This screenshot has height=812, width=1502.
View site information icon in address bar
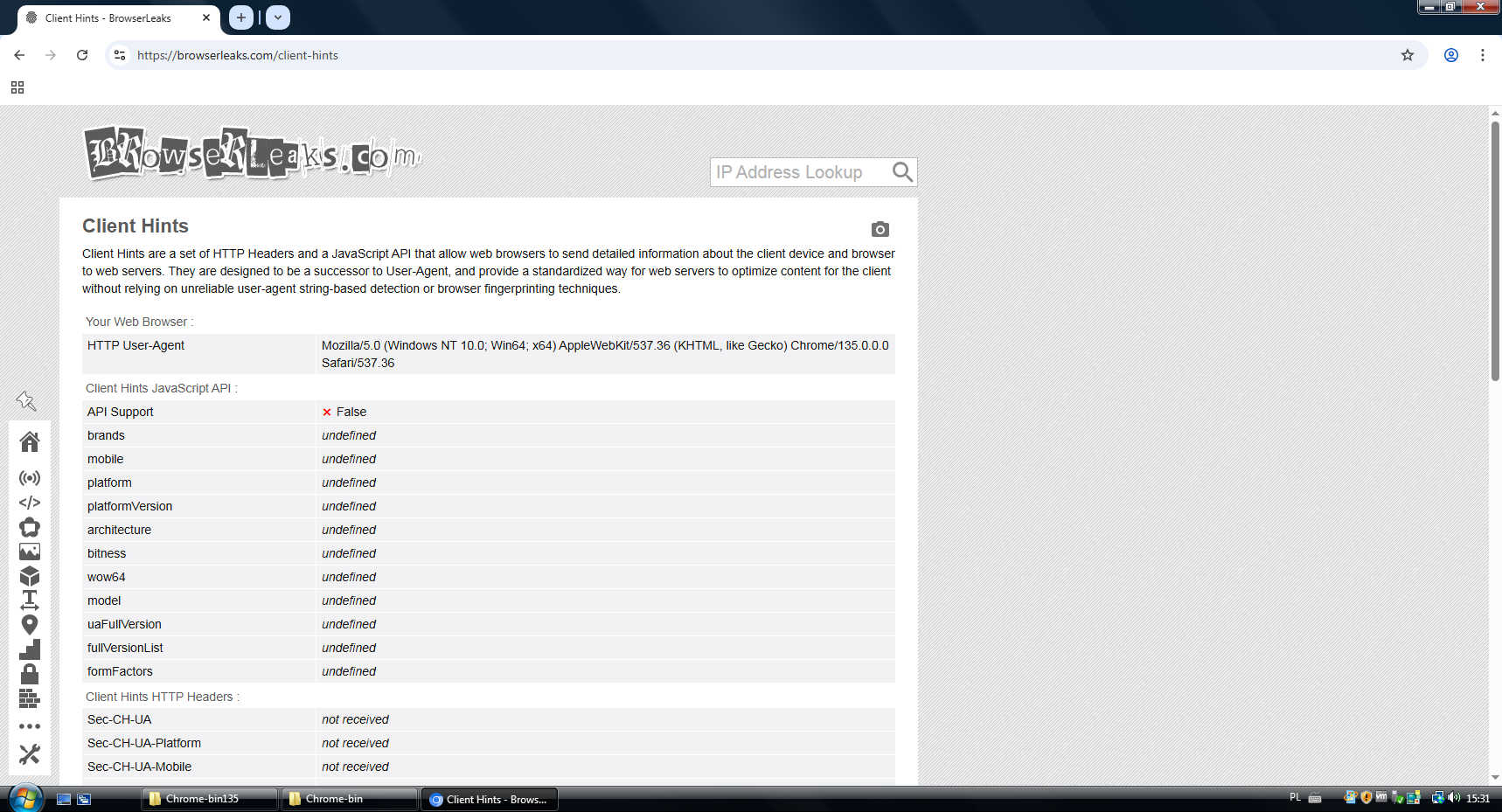(120, 55)
